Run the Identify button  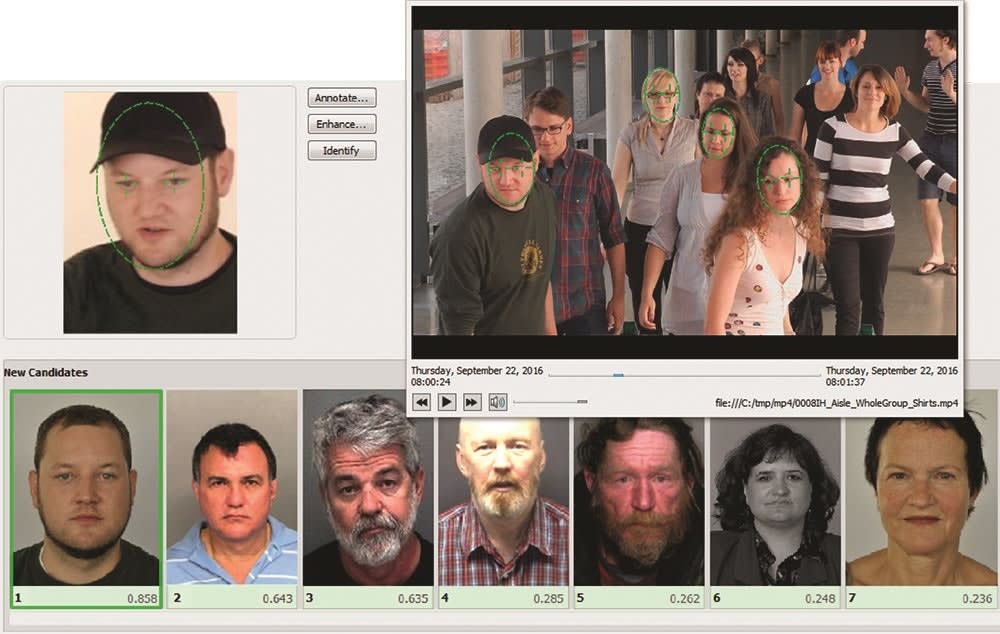point(342,151)
